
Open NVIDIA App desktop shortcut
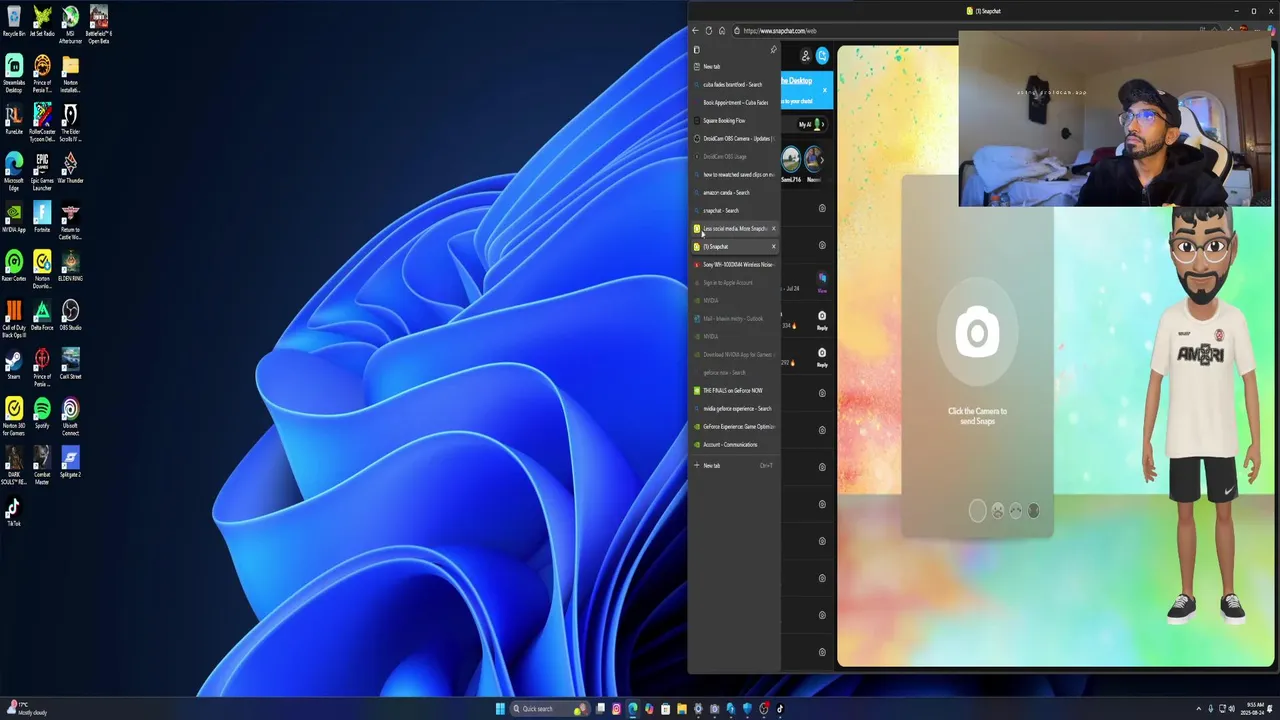14,218
